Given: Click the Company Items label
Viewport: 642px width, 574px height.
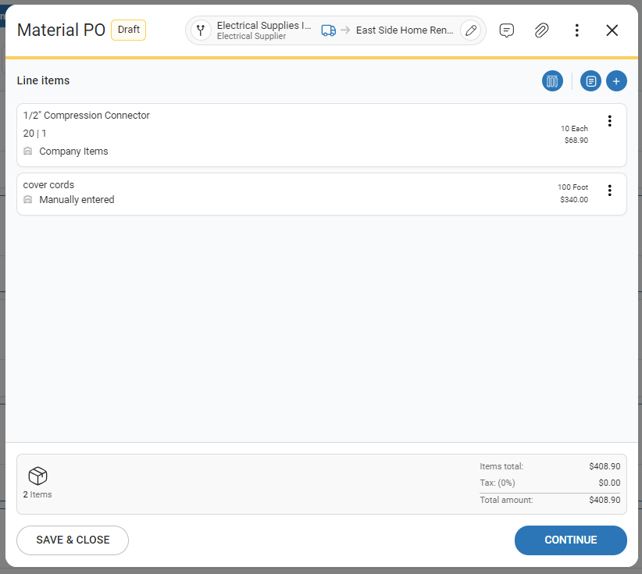Looking at the screenshot, I should (74, 151).
